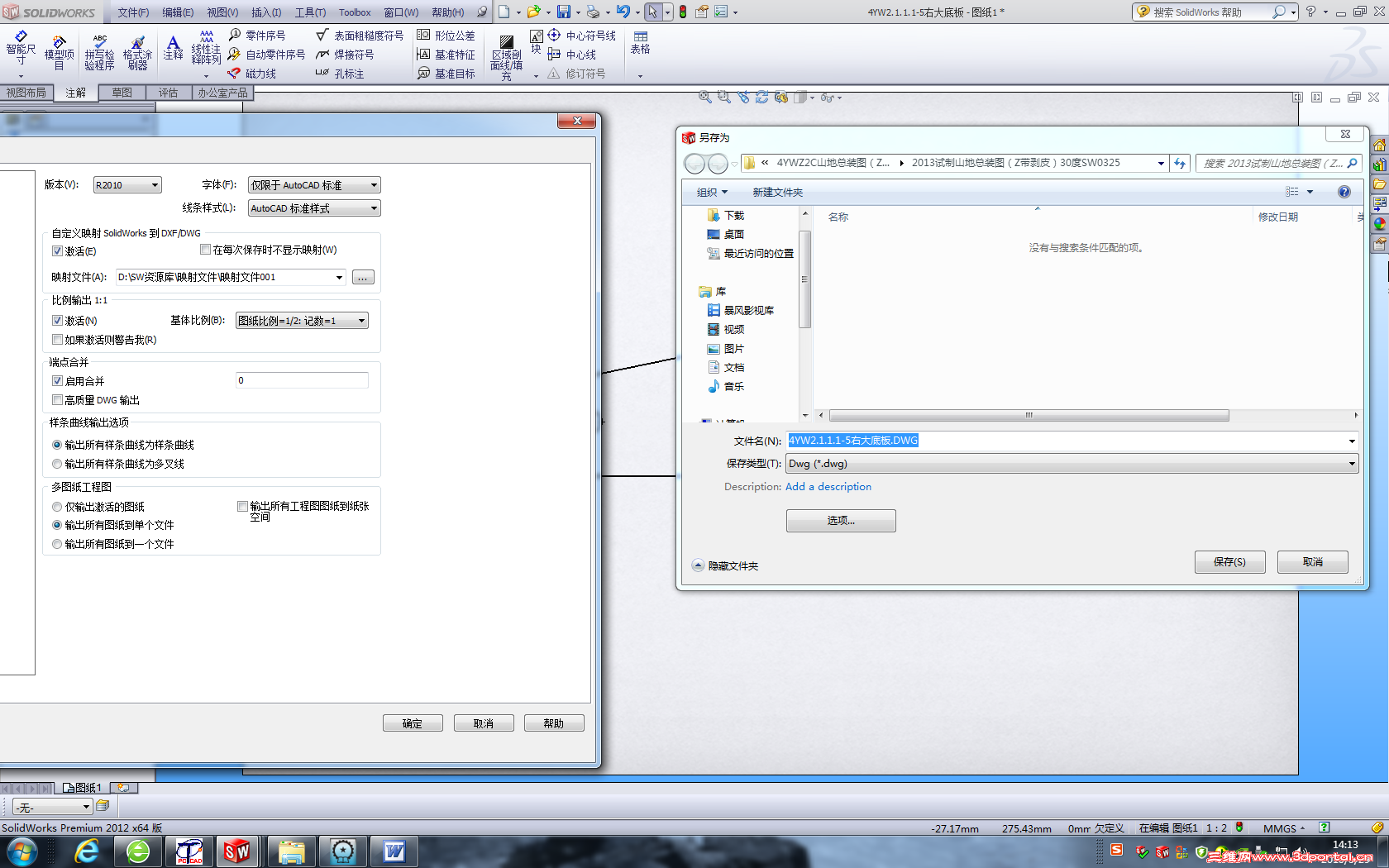Switch to the 视图布局 tab
Viewport: 1389px width, 868px height.
point(26,93)
